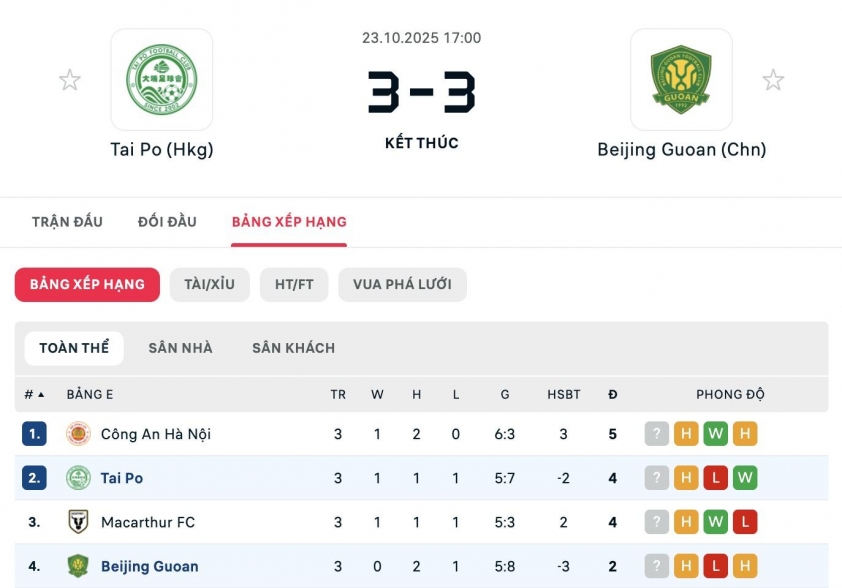Viewport: 842px width, 588px height.
Task: Open Beijing Guoan club crest in header
Action: (x=681, y=79)
